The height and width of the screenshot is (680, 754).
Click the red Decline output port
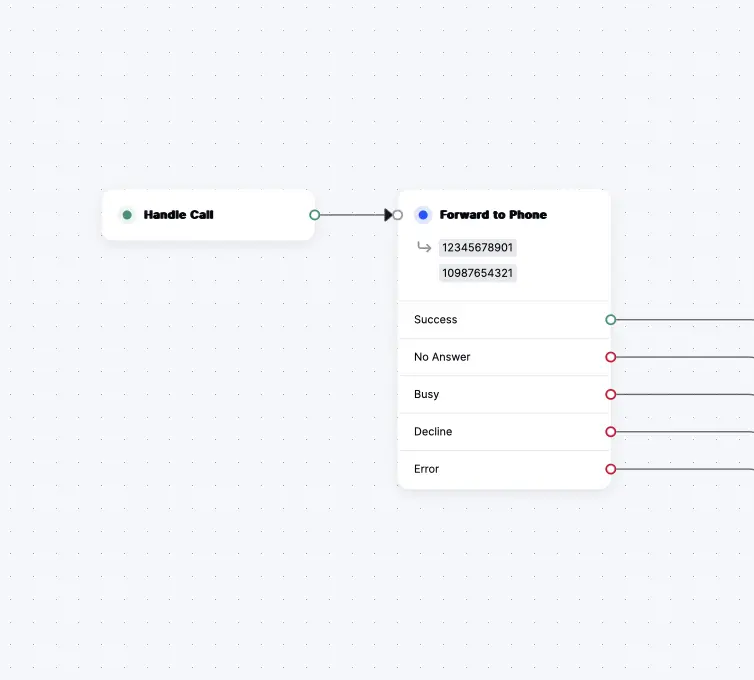pos(611,432)
